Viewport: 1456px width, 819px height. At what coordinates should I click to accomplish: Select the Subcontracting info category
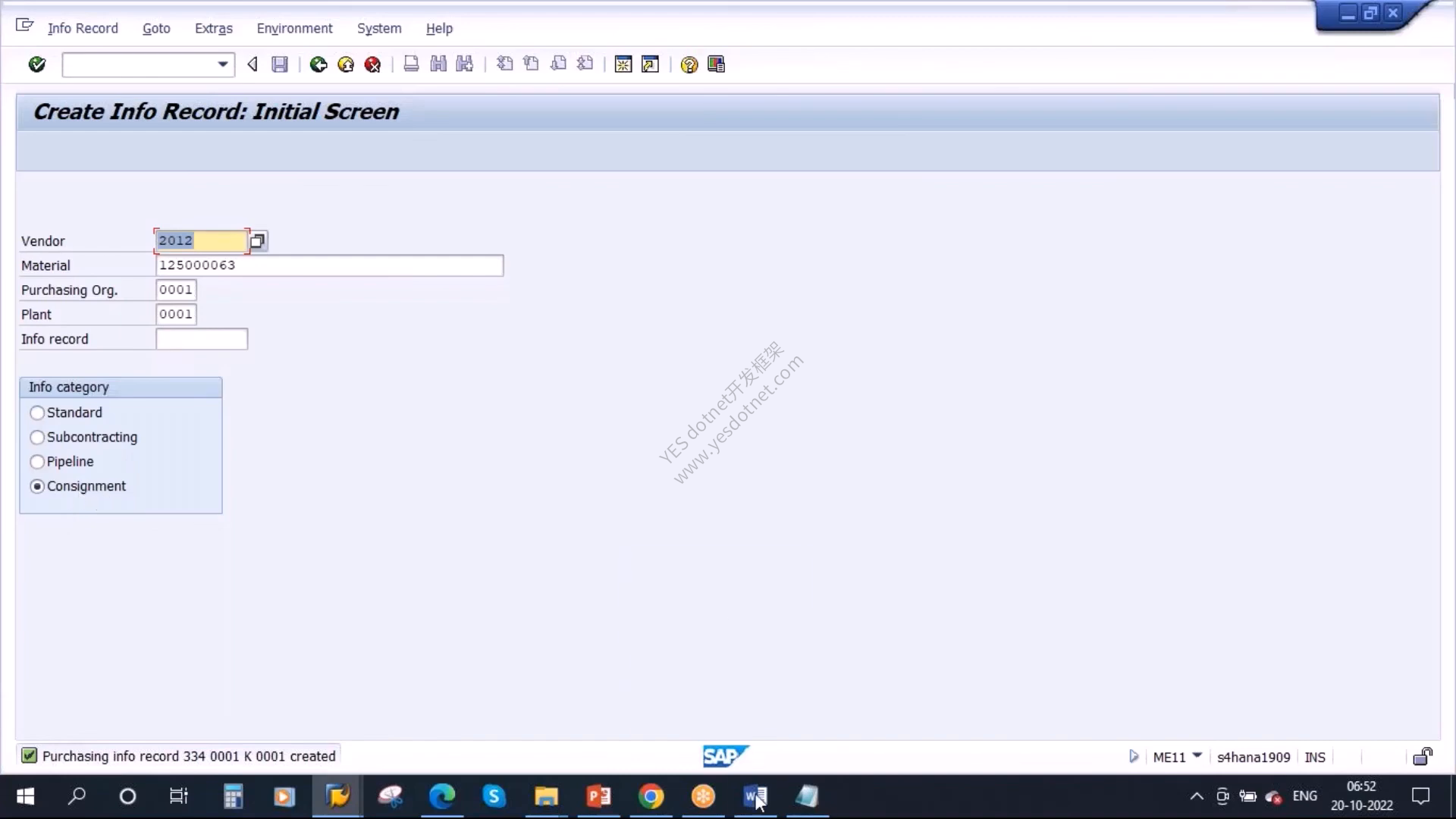coord(37,438)
